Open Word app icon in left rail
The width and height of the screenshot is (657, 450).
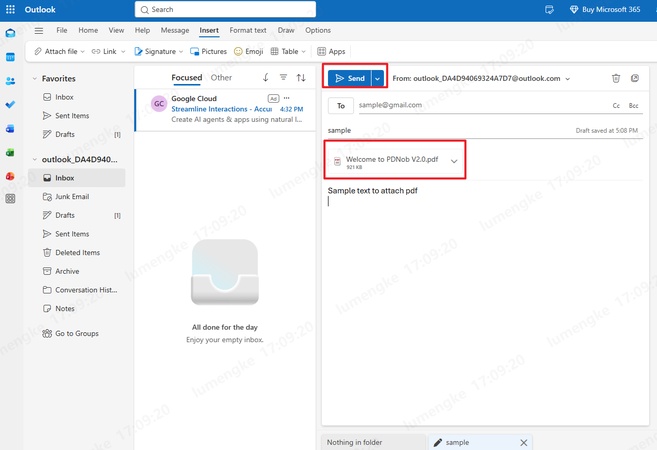(x=10, y=129)
